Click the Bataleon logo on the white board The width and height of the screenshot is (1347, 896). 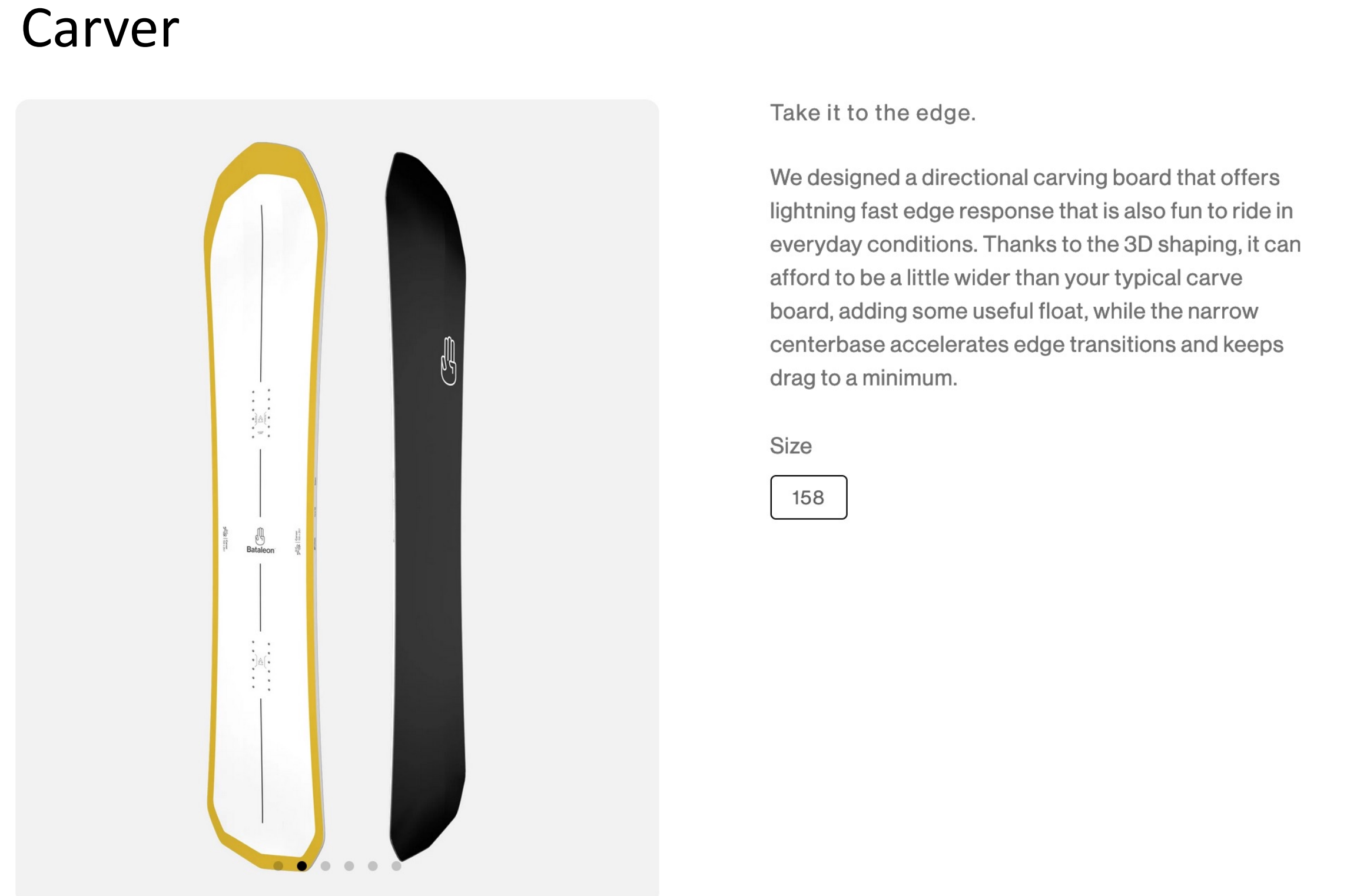[260, 540]
